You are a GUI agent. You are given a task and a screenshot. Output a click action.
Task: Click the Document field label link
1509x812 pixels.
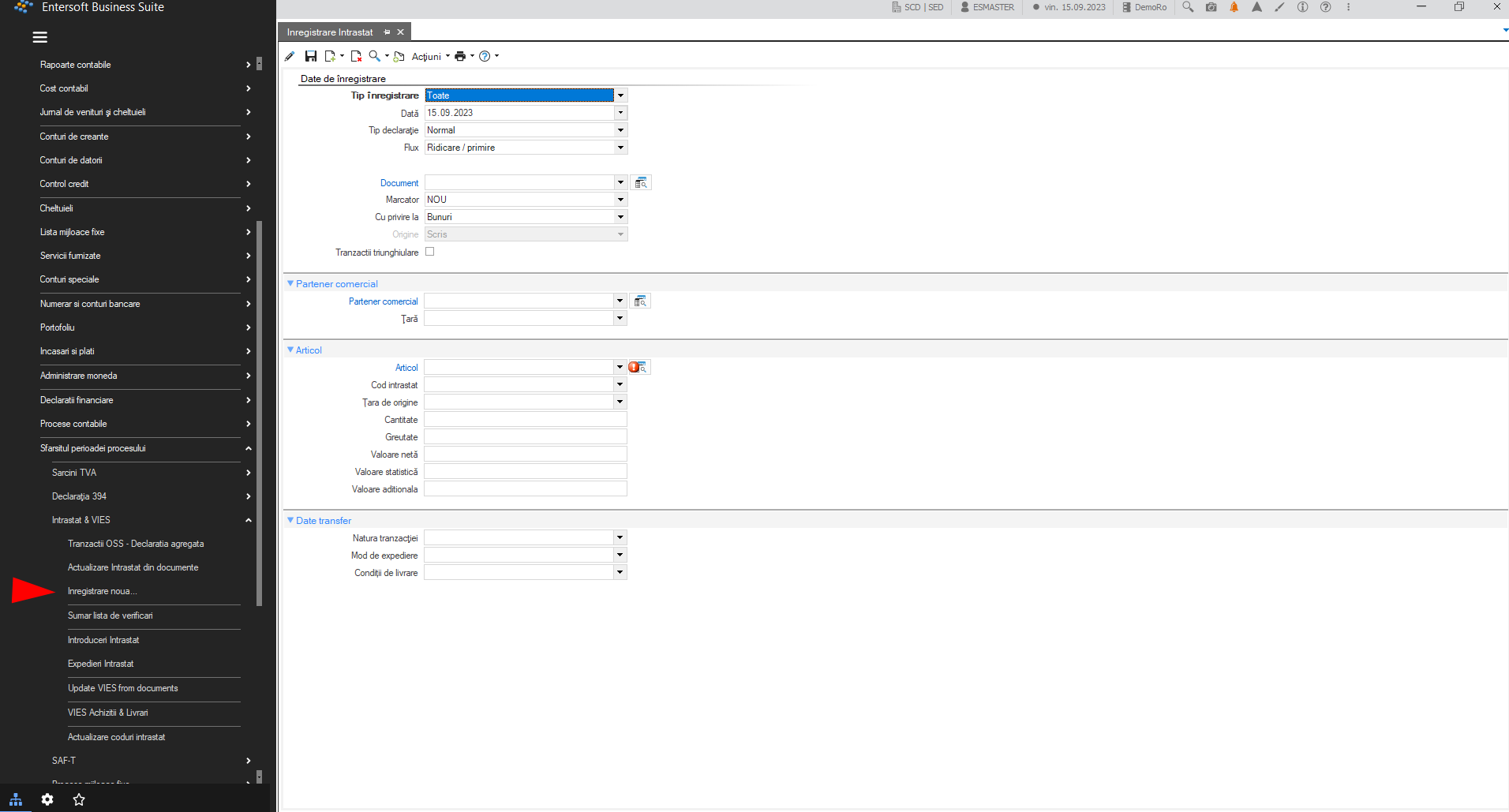[399, 183]
